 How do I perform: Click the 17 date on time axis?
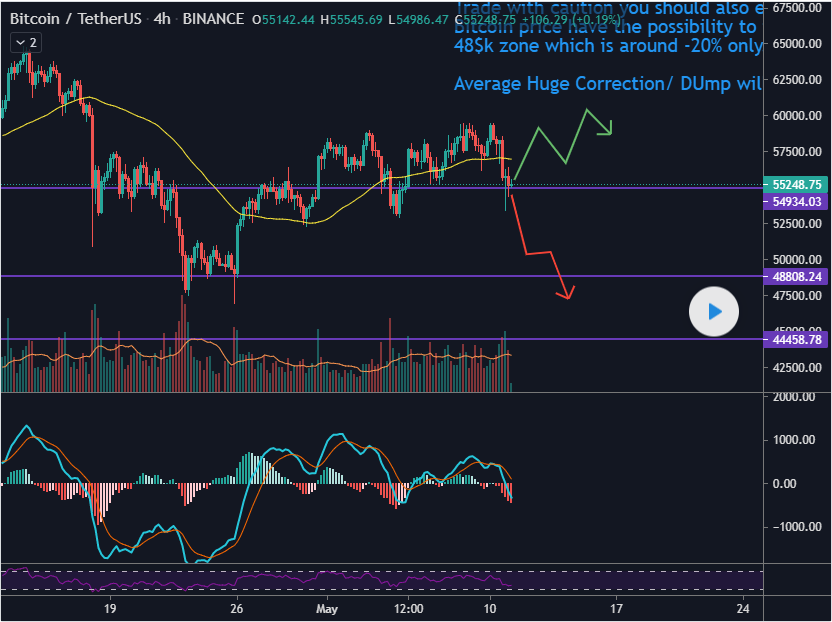click(x=616, y=607)
